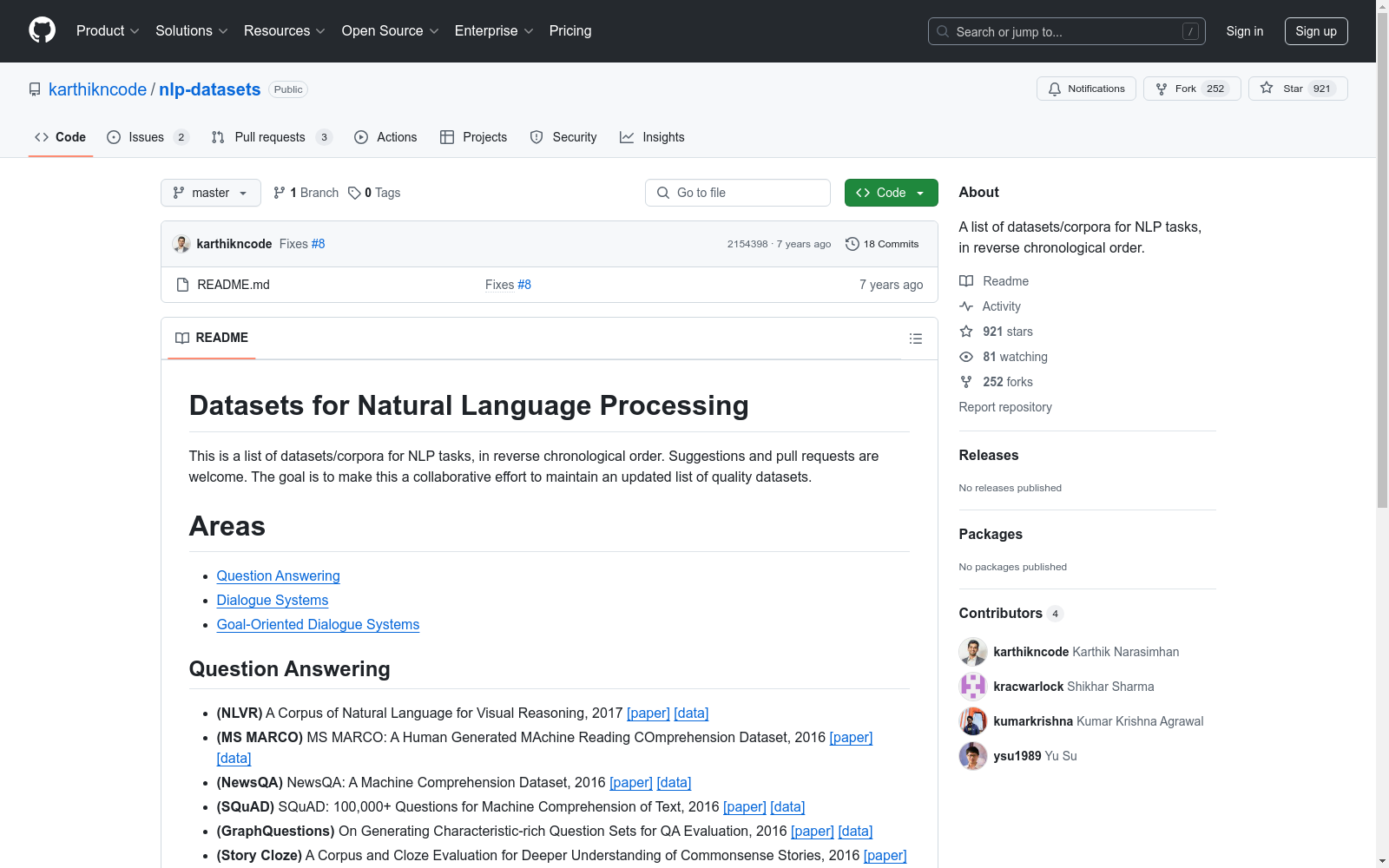
Task: Switch to the Code tab
Action: (61, 137)
